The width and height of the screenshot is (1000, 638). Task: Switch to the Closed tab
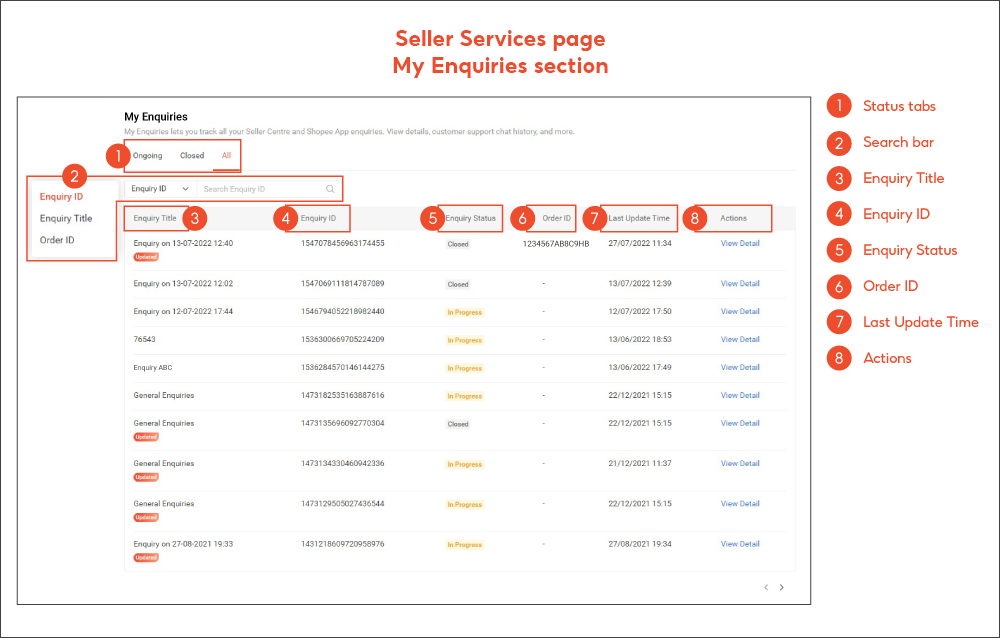pos(192,156)
